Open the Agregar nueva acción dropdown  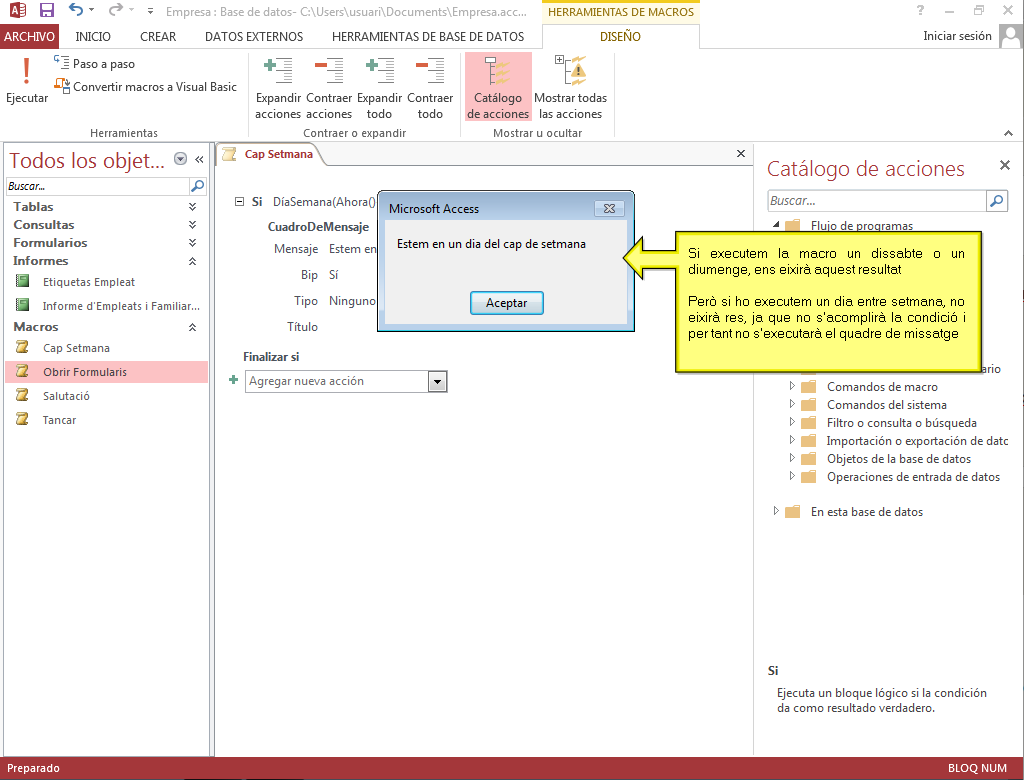pos(438,382)
